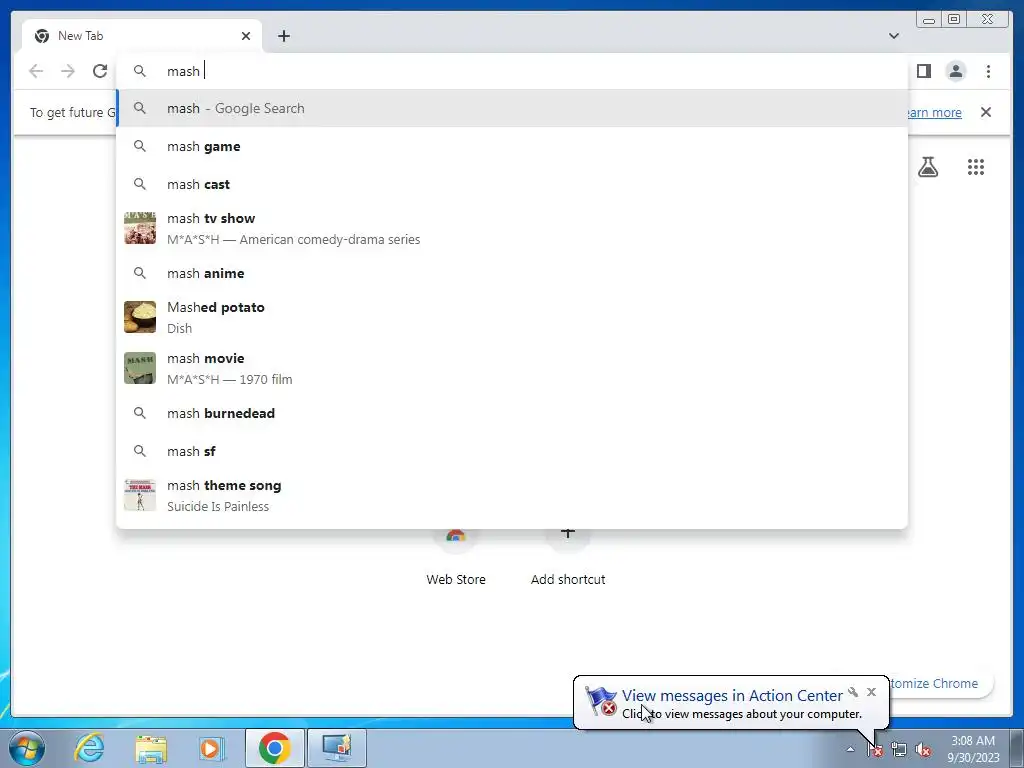Screen dimensions: 1024x768
Task: Click the wrench icon in Action Center balloon
Action: pos(853,692)
